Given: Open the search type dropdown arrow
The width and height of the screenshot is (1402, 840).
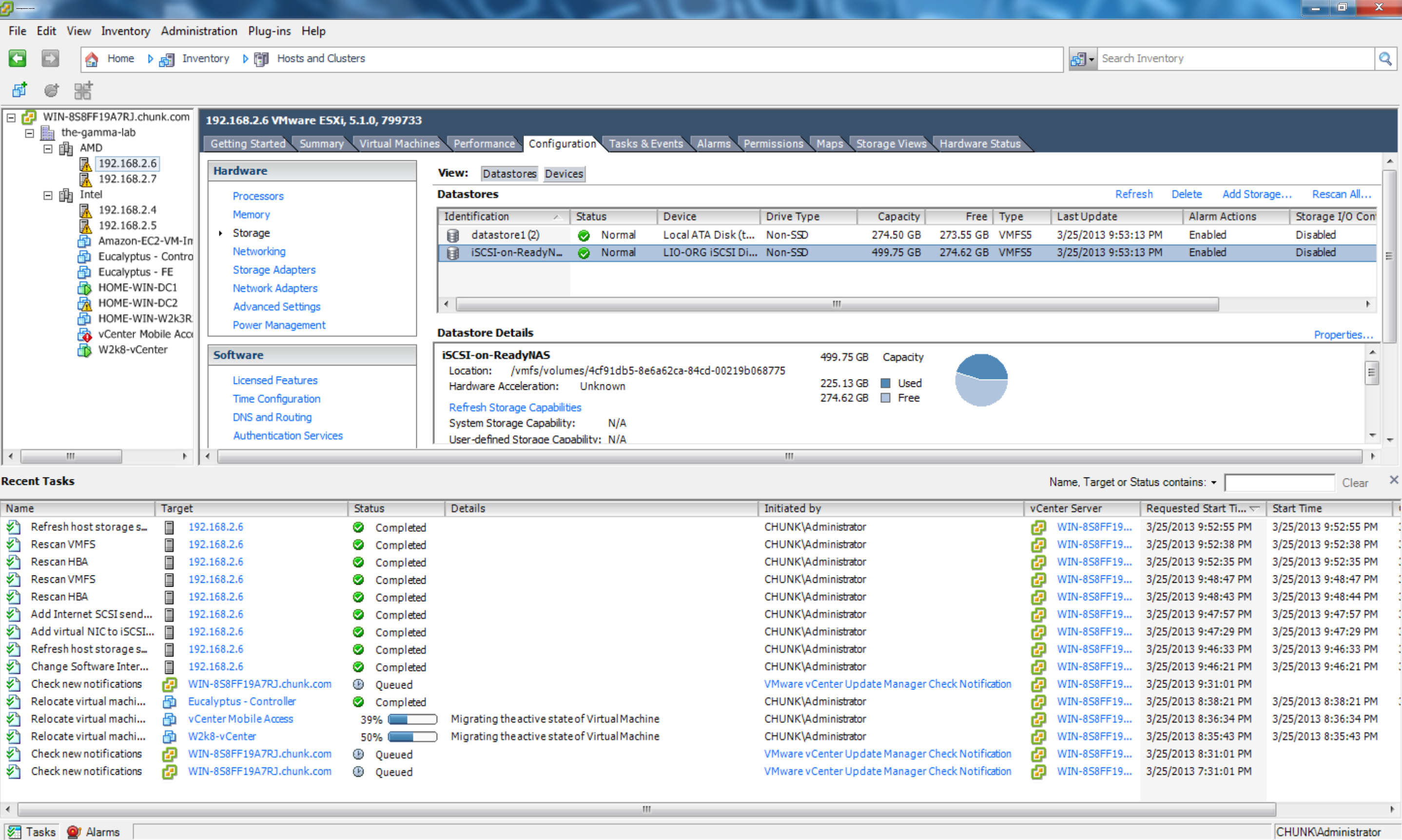Looking at the screenshot, I should [1091, 59].
